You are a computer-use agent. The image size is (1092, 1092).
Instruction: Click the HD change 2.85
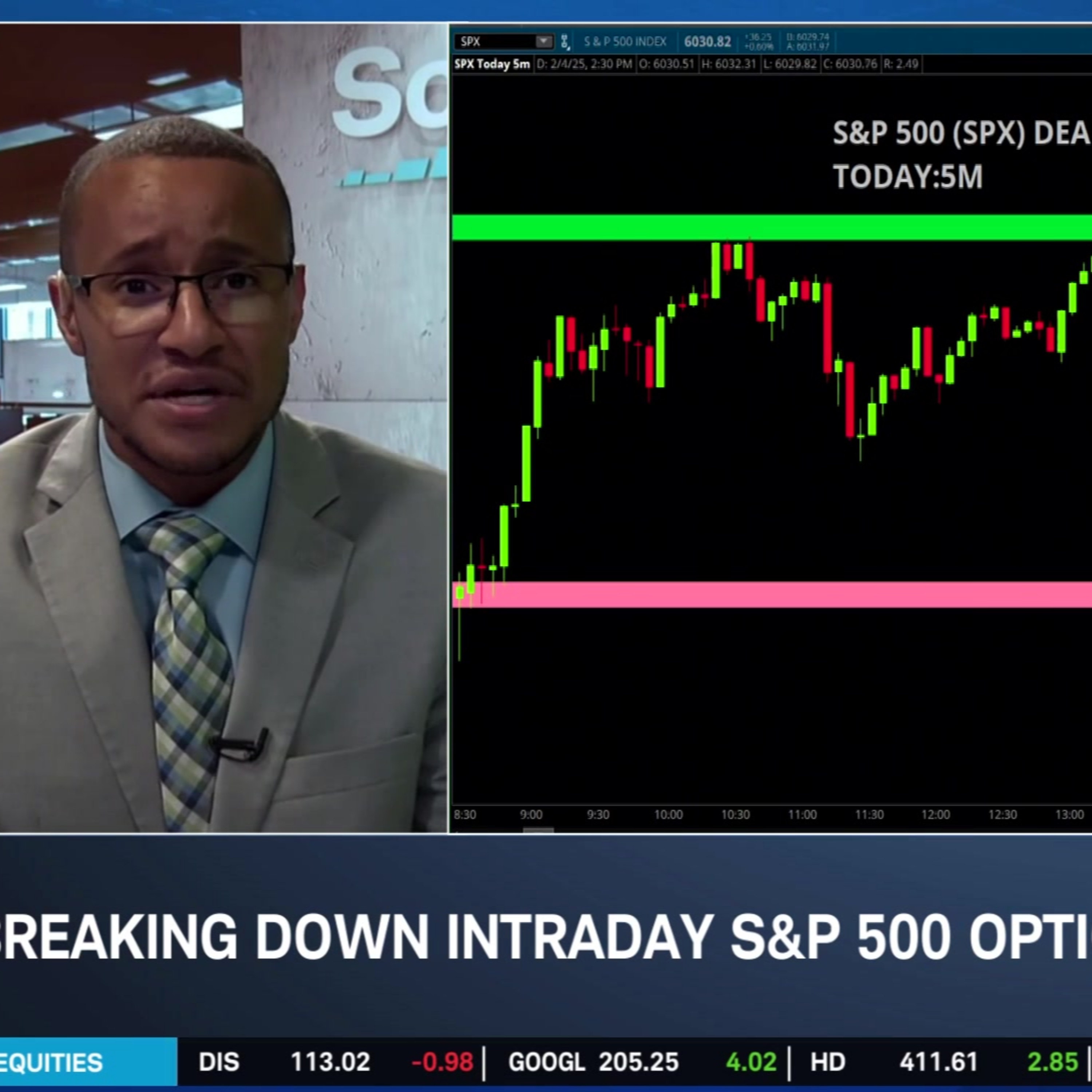click(x=1052, y=1062)
